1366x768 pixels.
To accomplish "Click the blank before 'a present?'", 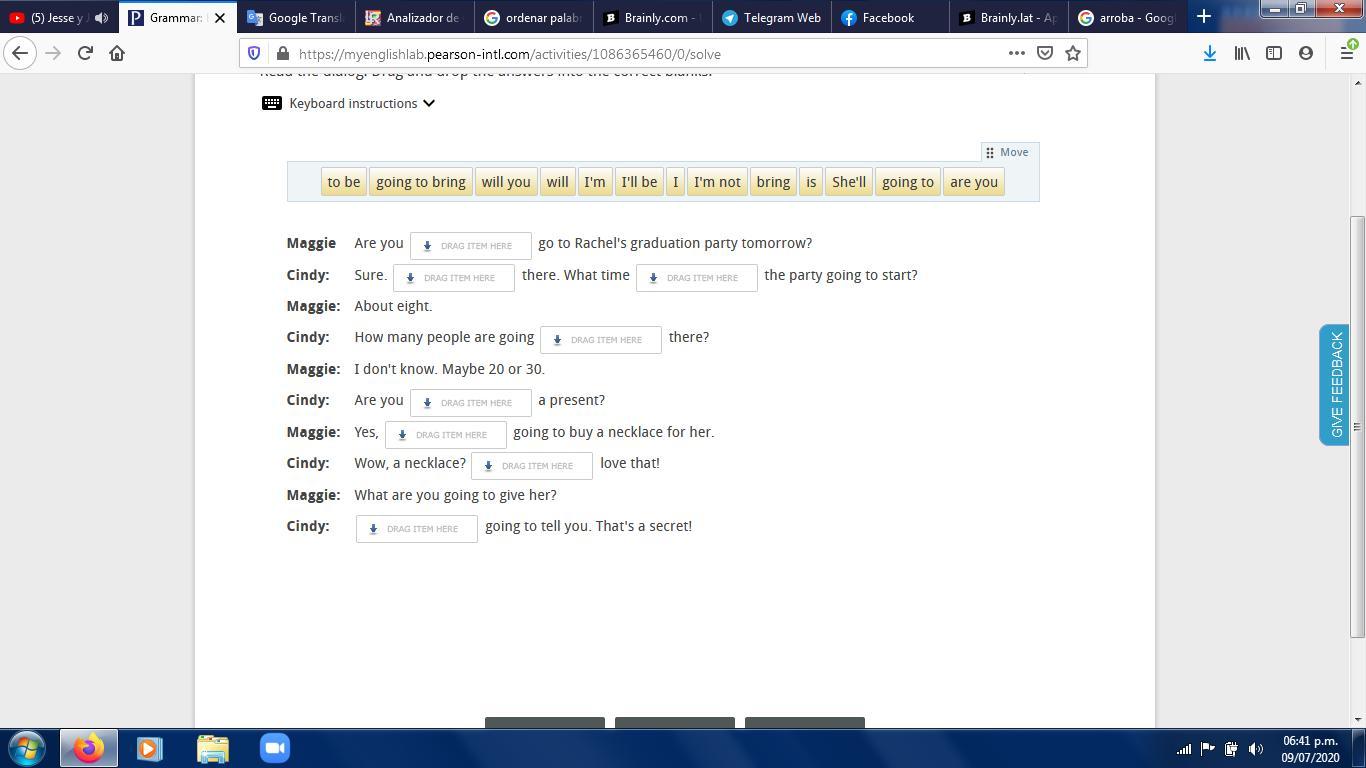I will 471,402.
